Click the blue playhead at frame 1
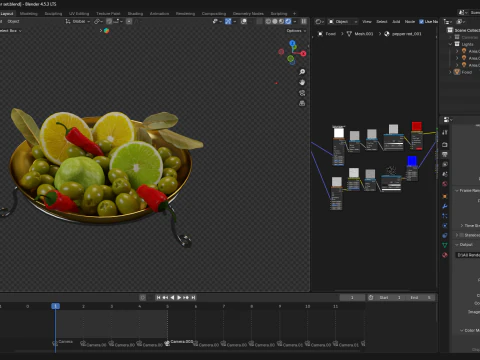Image resolution: width=480 pixels, height=360 pixels. 55,306
